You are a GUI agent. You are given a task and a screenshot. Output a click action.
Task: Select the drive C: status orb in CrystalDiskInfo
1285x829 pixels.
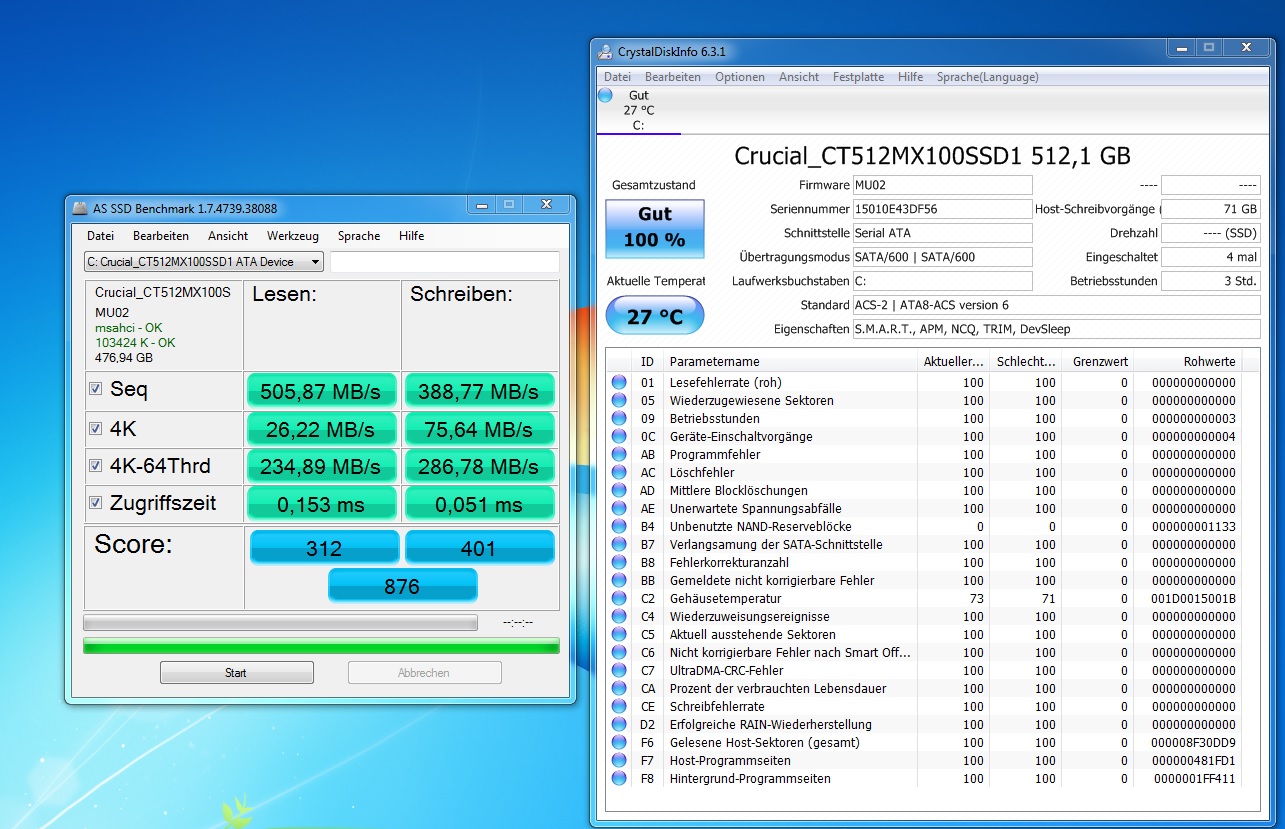[605, 96]
